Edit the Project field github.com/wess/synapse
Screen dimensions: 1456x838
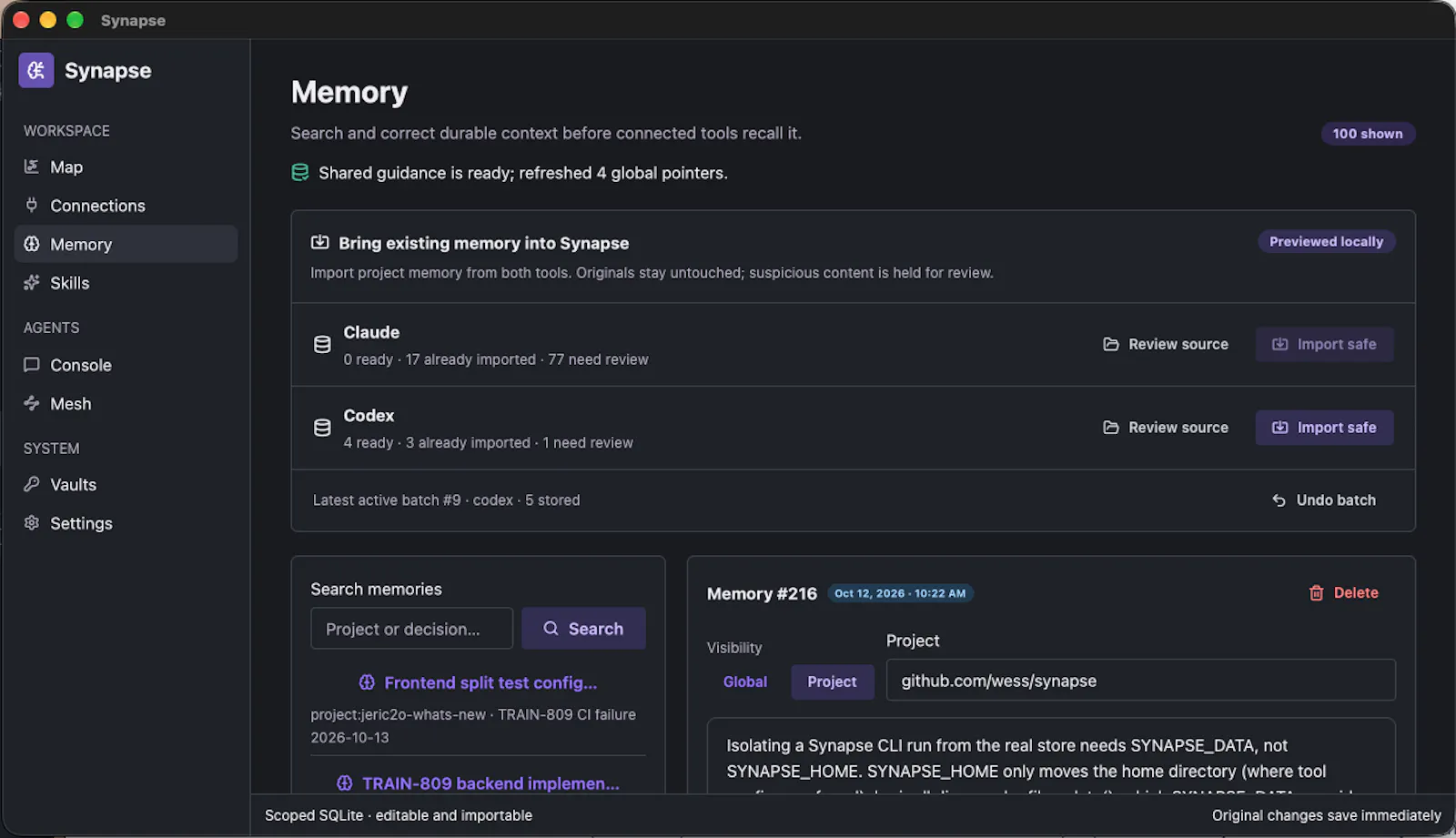tap(1141, 680)
